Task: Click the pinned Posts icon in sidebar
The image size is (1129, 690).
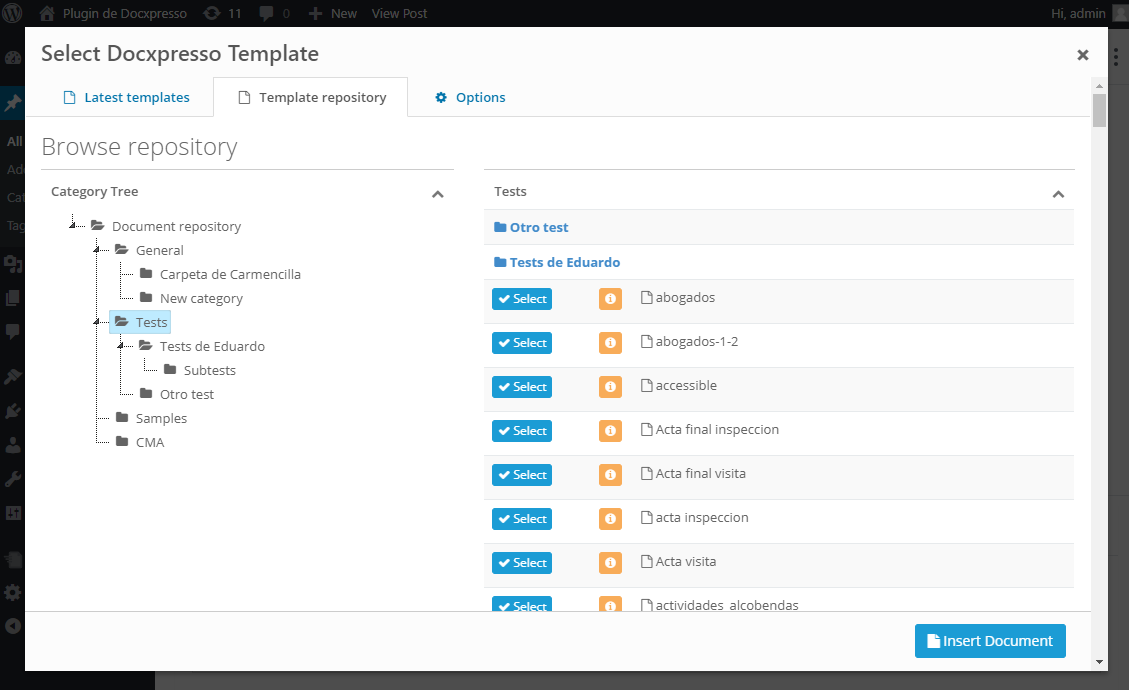Action: (x=13, y=104)
